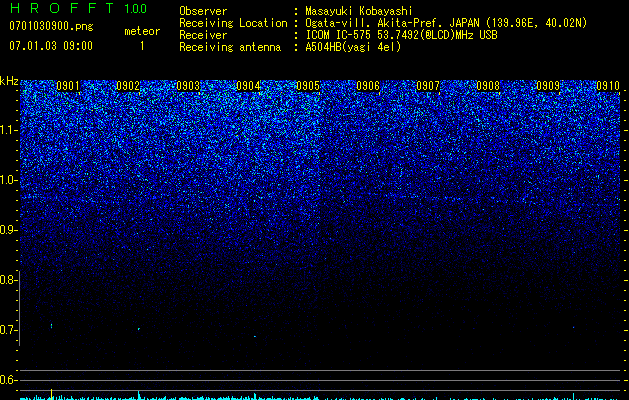Click the 0907 time marker
The width and height of the screenshot is (629, 400).
[x=428, y=86]
